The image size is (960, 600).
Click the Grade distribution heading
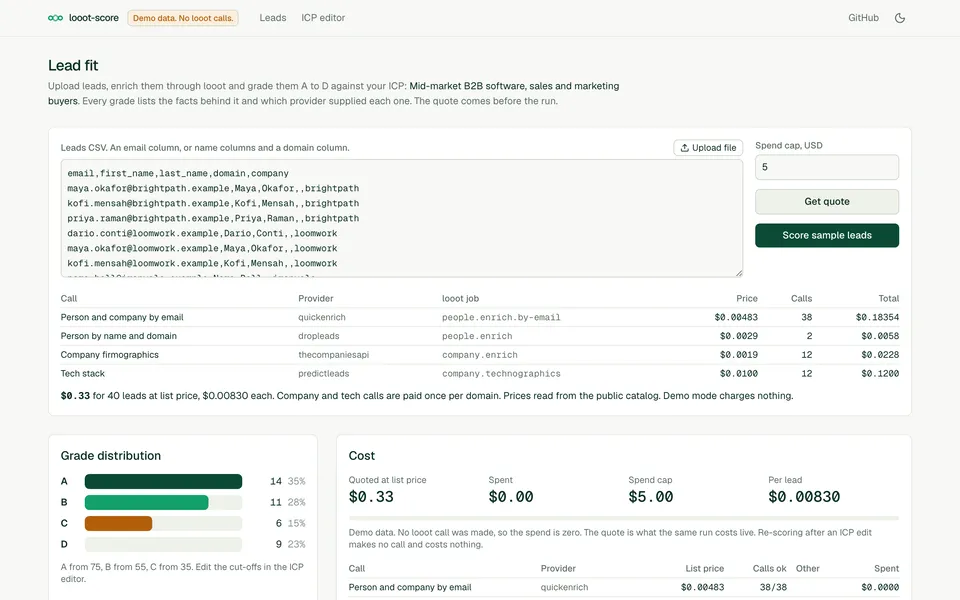click(x=111, y=456)
